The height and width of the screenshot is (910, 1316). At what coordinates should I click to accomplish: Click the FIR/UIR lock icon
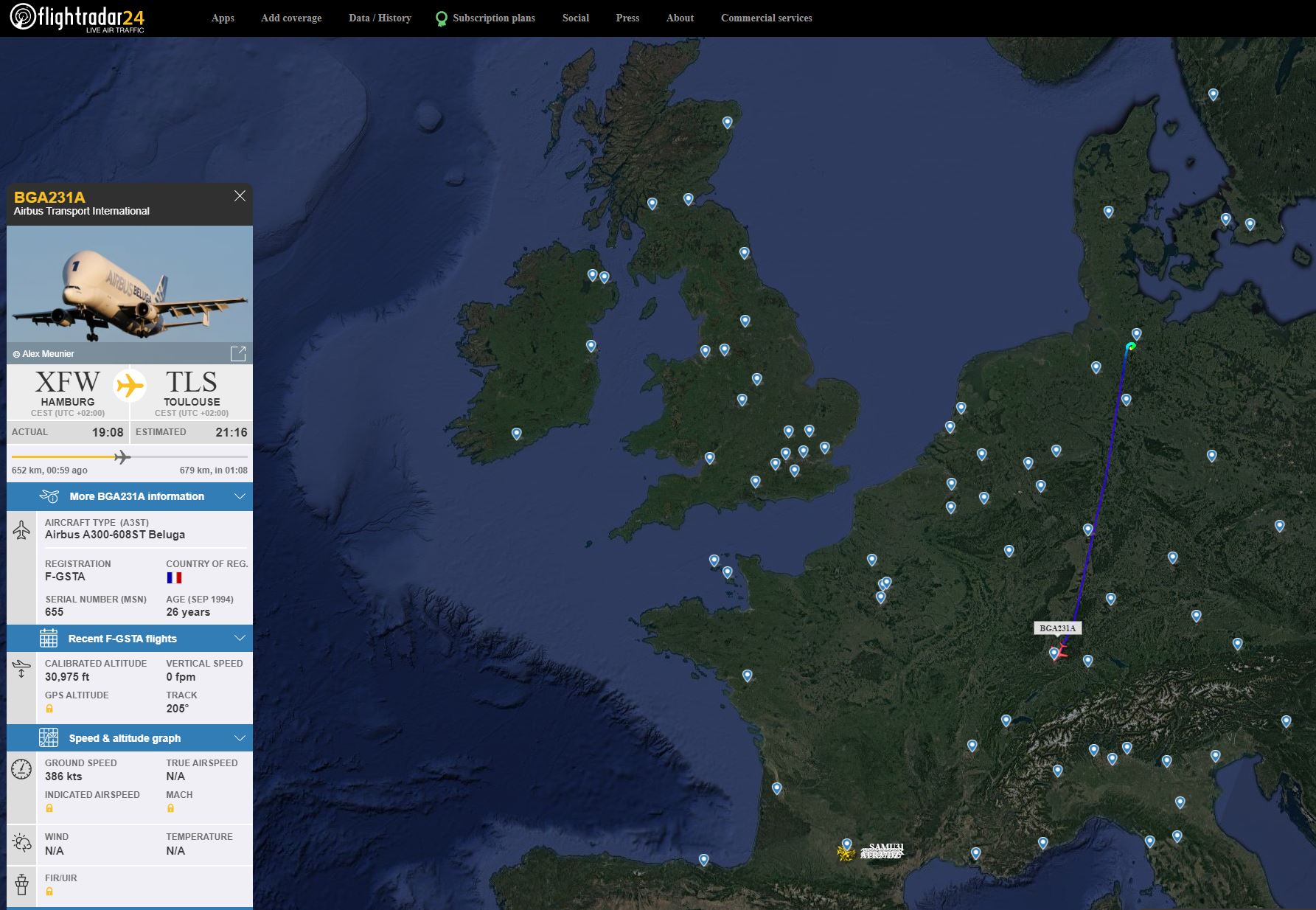pyautogui.click(x=49, y=892)
